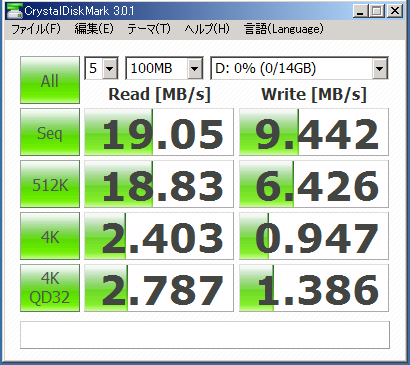Click the 512K write value 6.426

[314, 184]
